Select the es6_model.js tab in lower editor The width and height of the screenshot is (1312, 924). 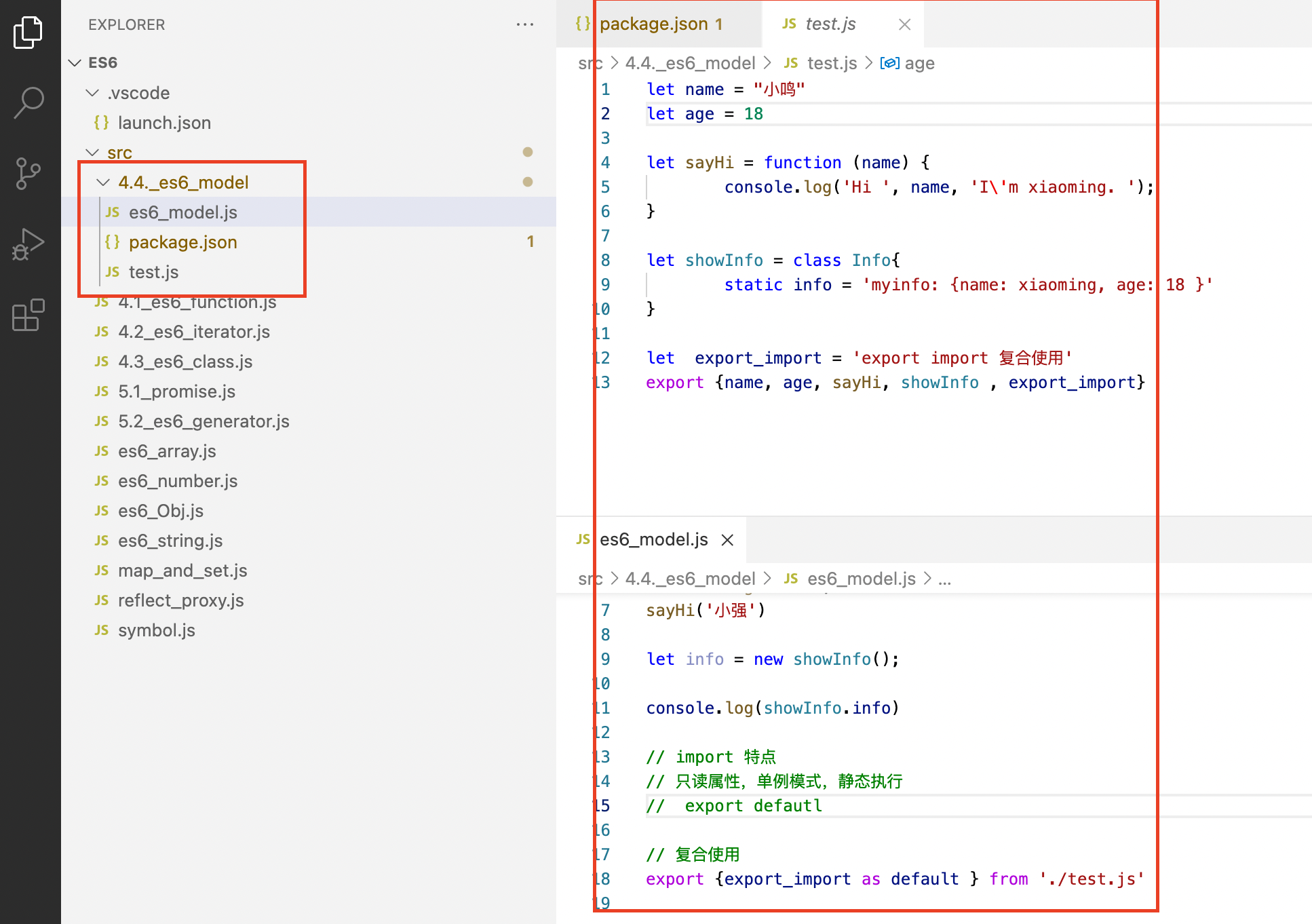pyautogui.click(x=653, y=540)
